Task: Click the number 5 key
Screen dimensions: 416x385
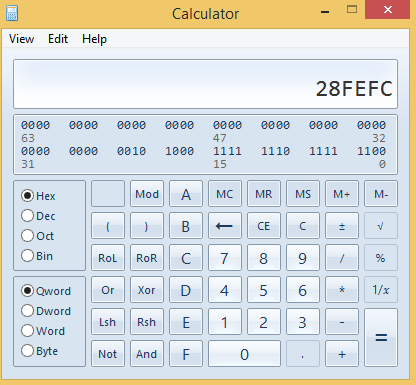Action: [264, 290]
